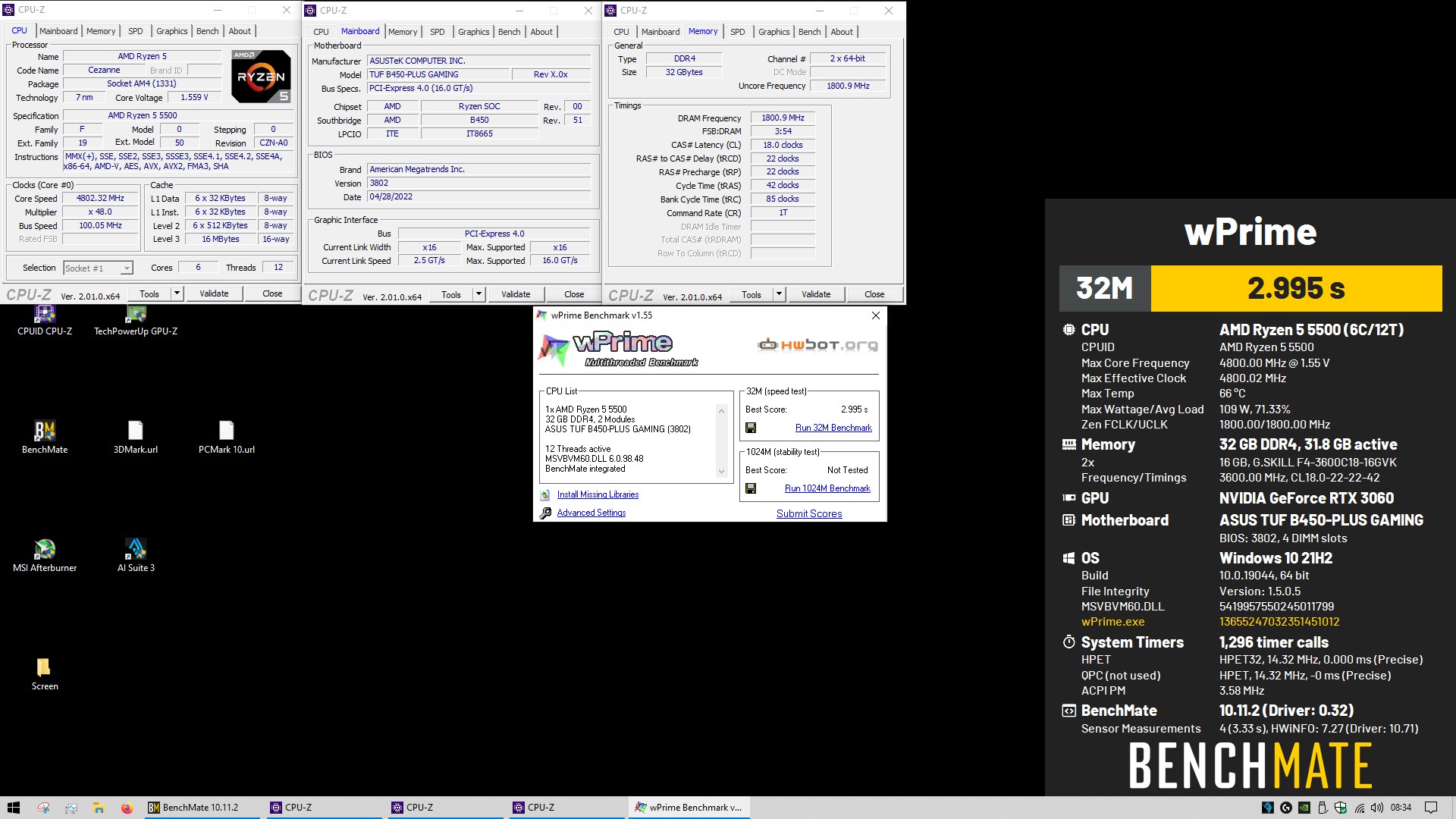Open the notification center icon
This screenshot has width=1456, height=819.
pos(1431,808)
